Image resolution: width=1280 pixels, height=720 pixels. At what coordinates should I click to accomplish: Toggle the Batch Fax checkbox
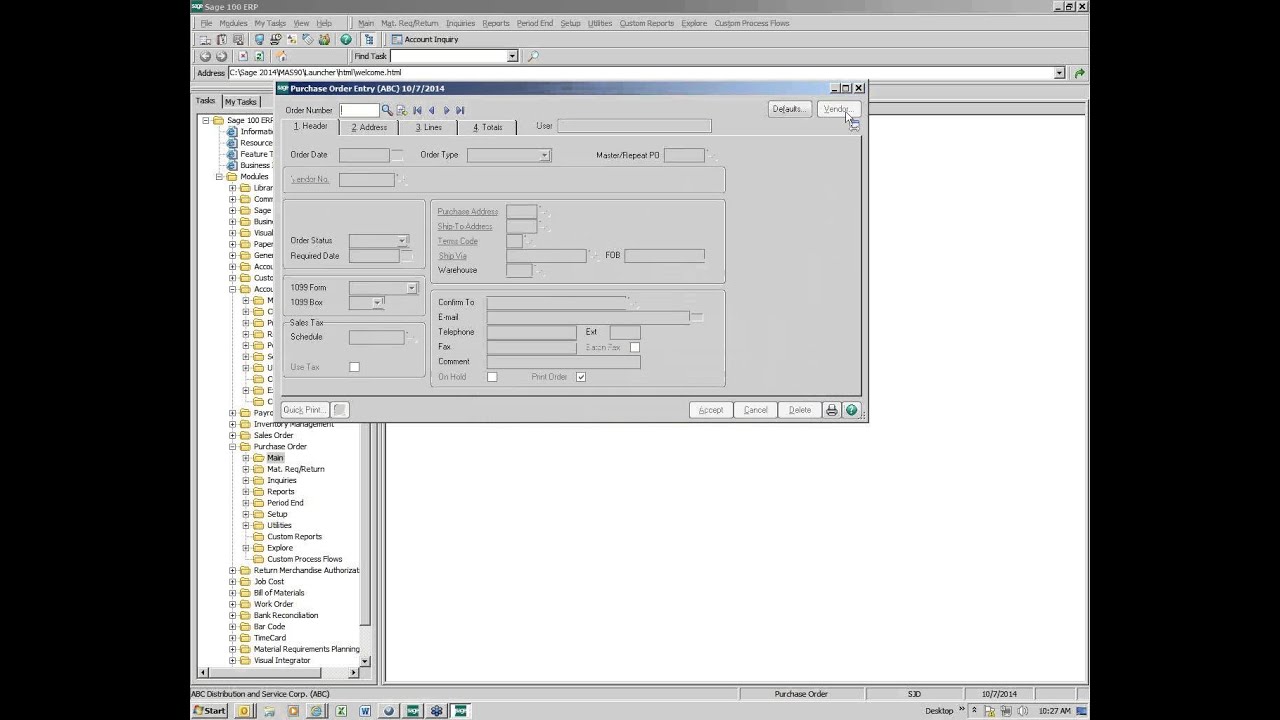tap(634, 347)
